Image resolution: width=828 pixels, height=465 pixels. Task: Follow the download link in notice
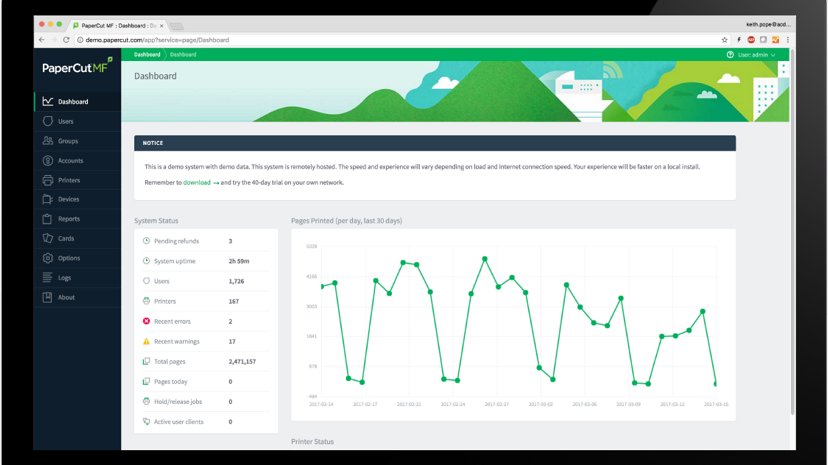197,183
